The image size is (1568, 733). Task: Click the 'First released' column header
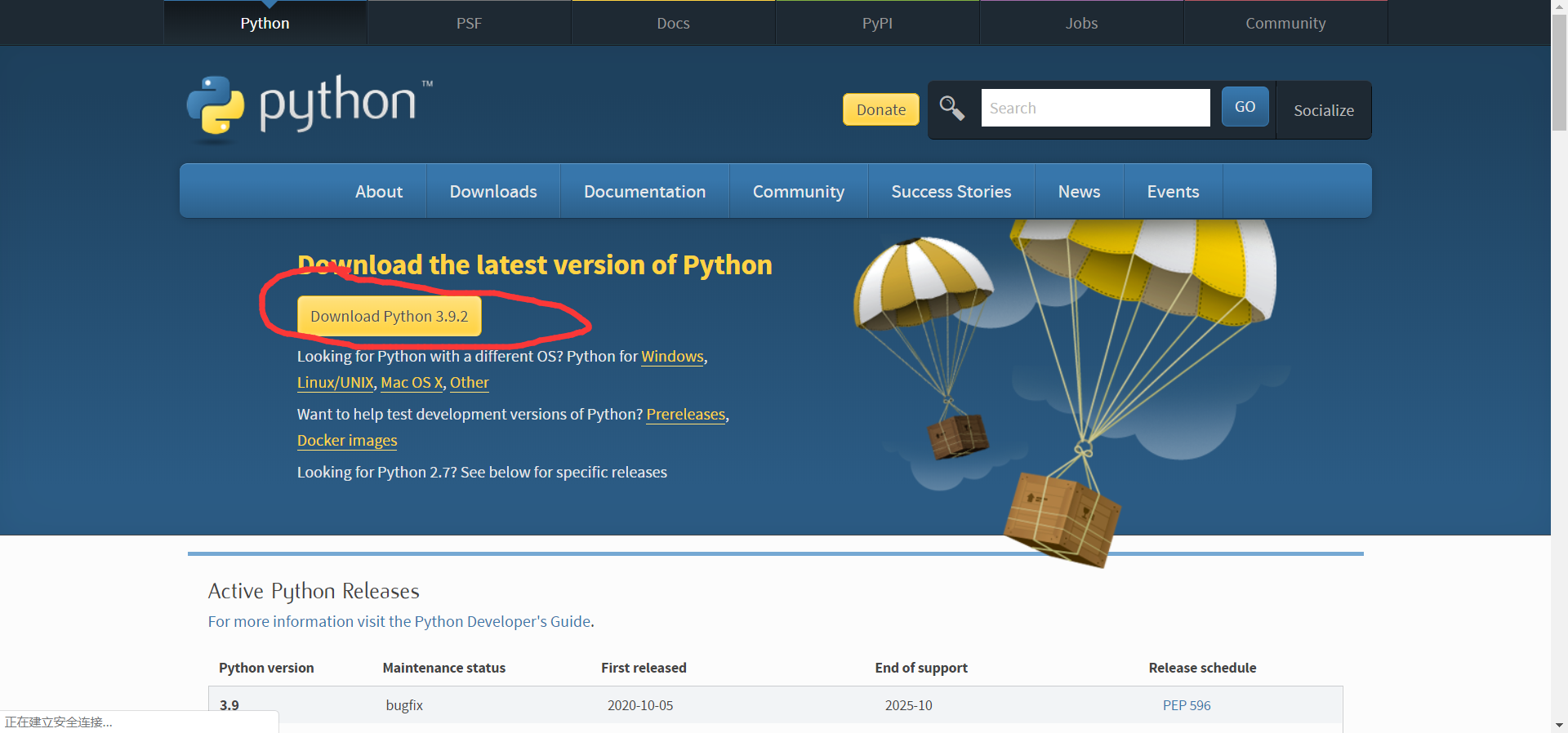(644, 668)
